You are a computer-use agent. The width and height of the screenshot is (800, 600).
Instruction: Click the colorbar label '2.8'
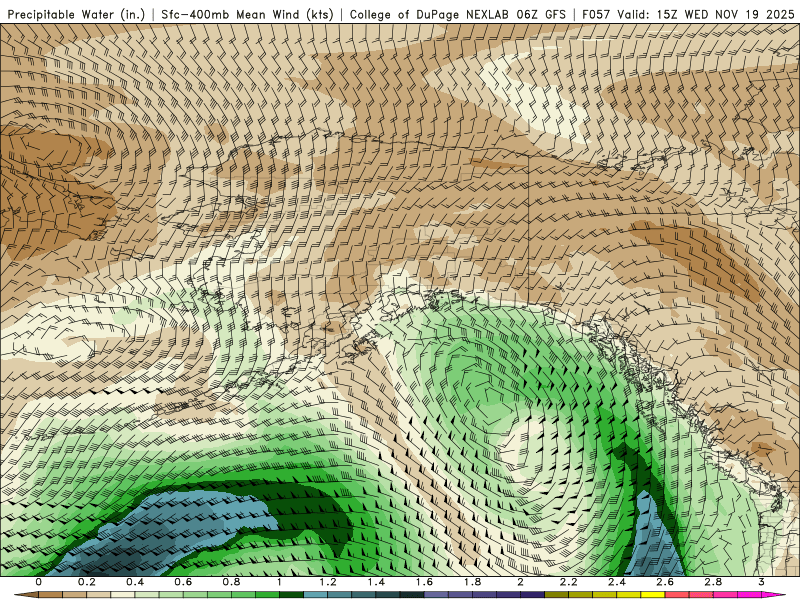[713, 582]
